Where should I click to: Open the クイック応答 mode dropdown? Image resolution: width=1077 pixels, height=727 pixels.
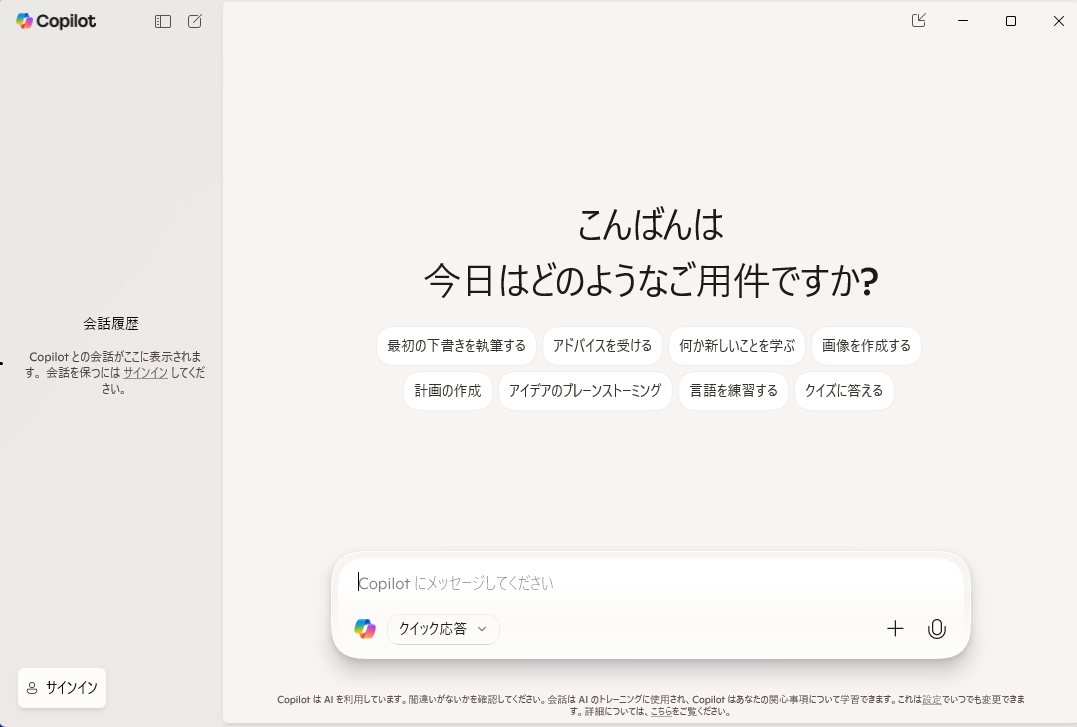tap(443, 629)
